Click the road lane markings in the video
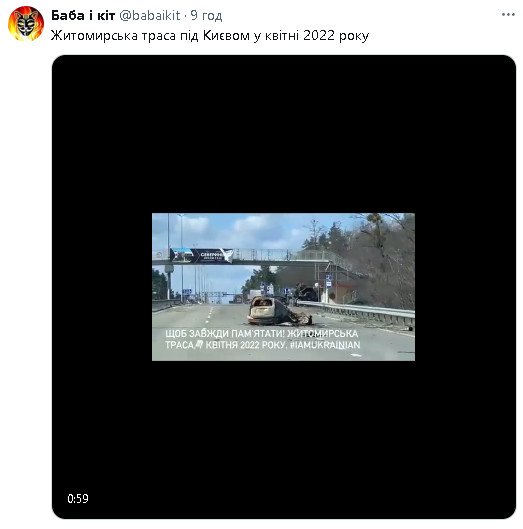The image size is (523, 529). pos(210,314)
